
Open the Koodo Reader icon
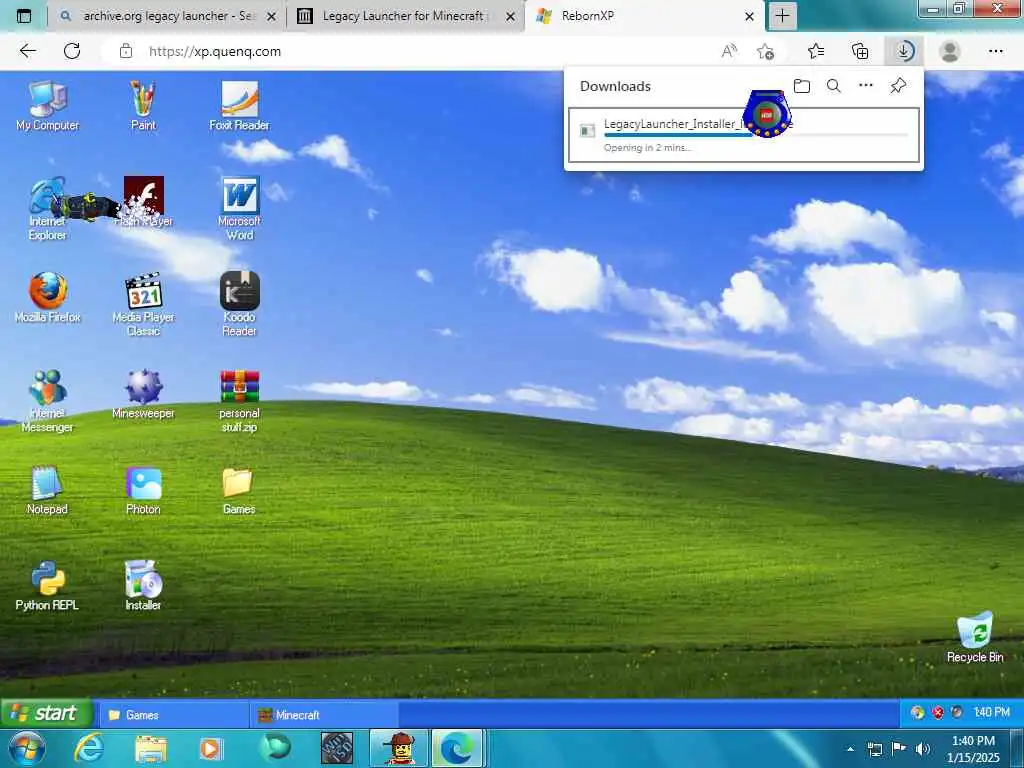point(240,304)
